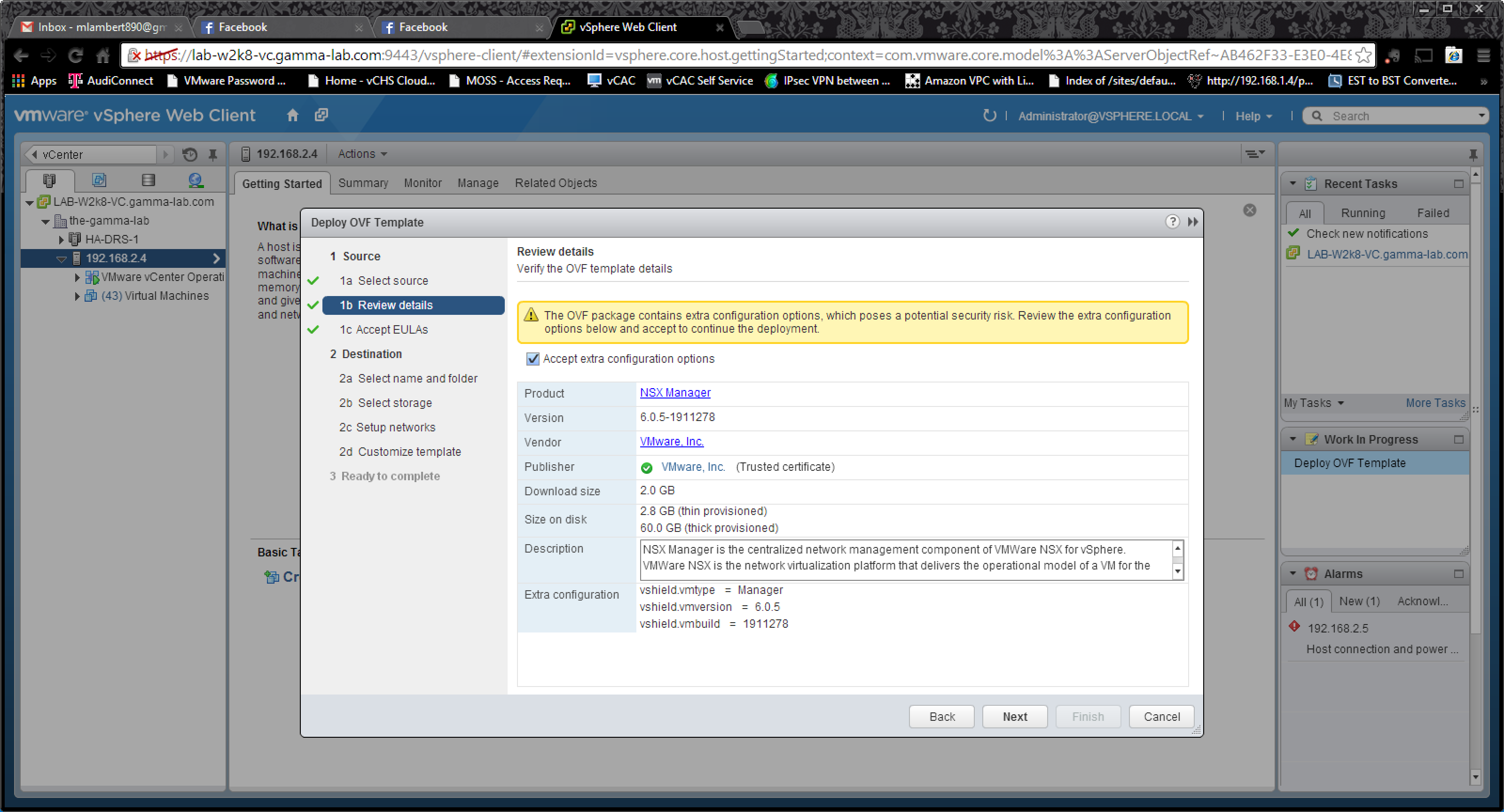Open the Actions dropdown menu
The width and height of the screenshot is (1504, 812).
[362, 154]
